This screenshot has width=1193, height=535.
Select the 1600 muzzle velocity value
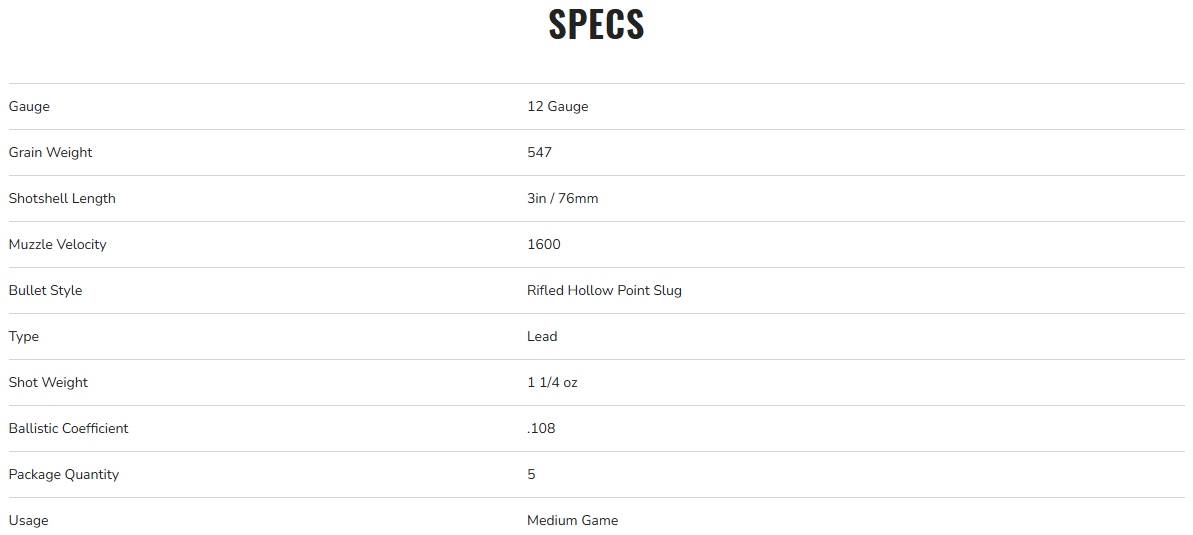pyautogui.click(x=544, y=245)
